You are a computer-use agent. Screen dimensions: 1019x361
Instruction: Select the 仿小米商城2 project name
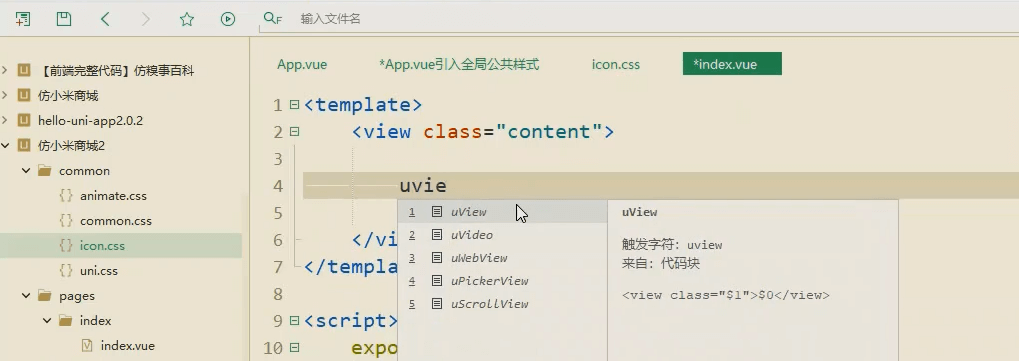point(71,146)
